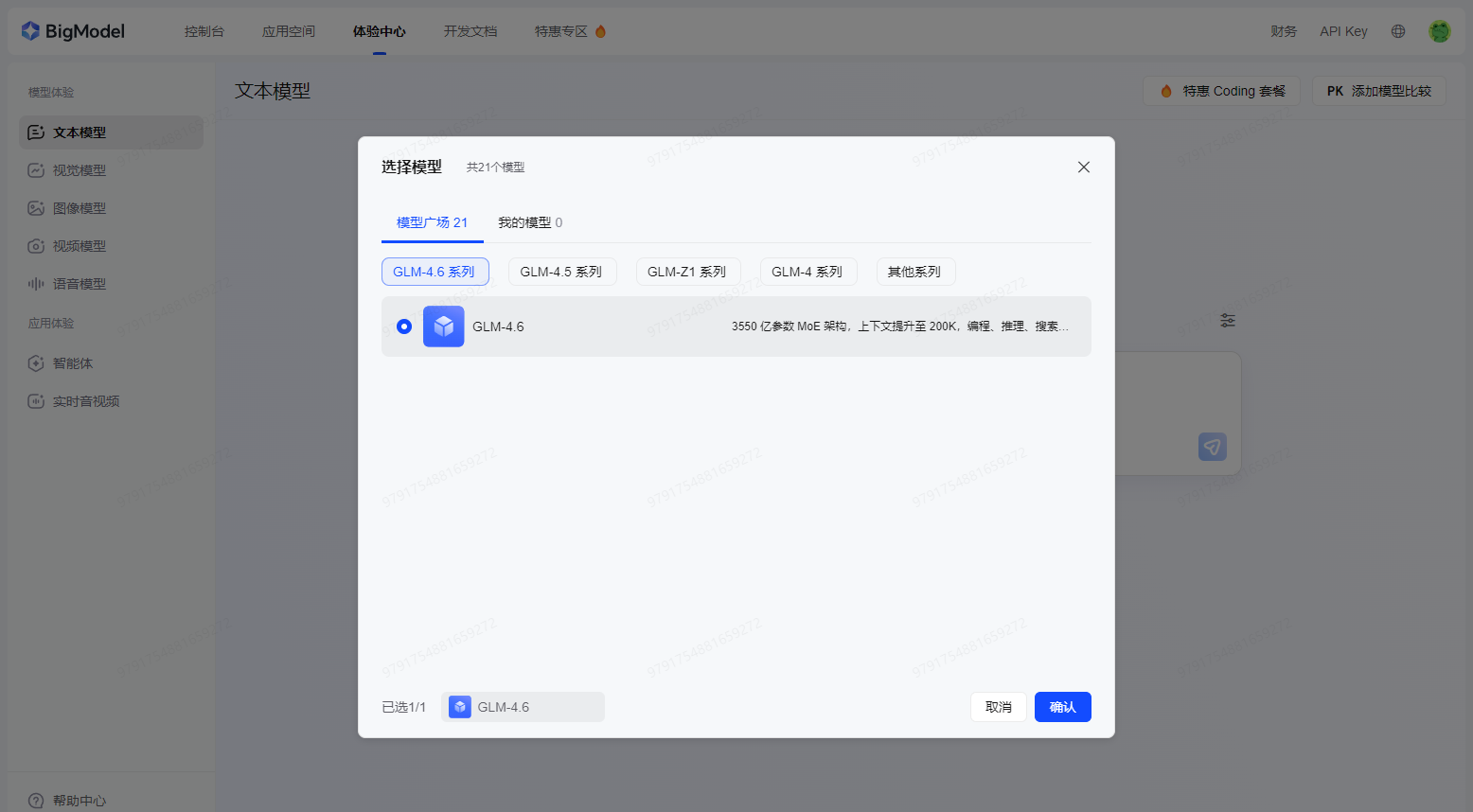
Task: Close the 选择模型 dialog
Action: tap(1084, 167)
